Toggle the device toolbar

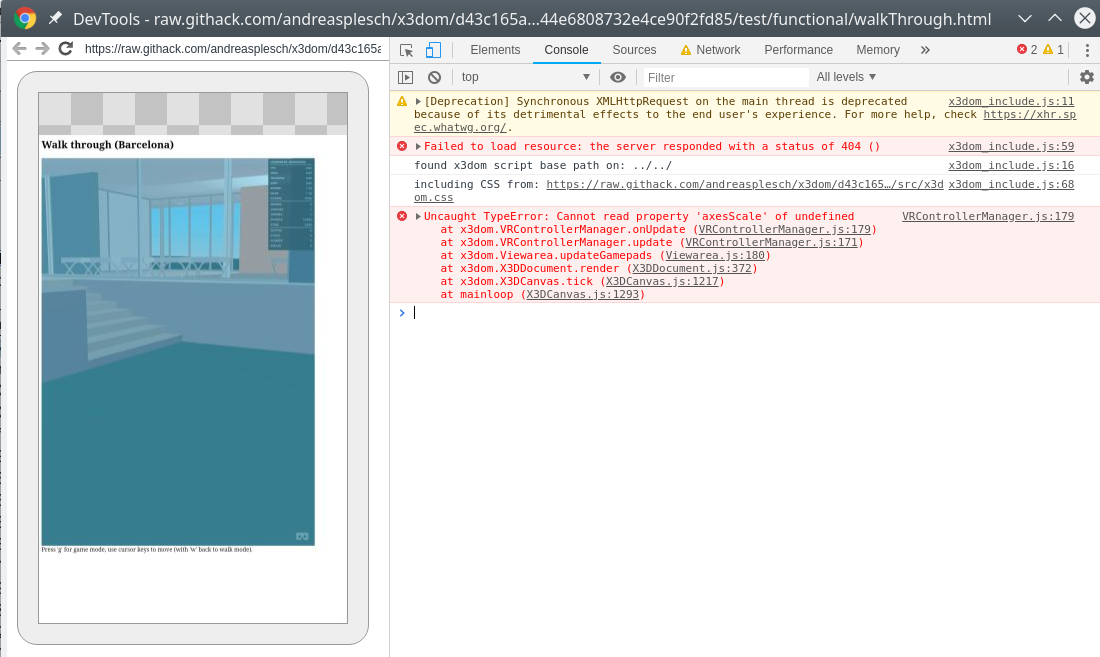click(433, 49)
